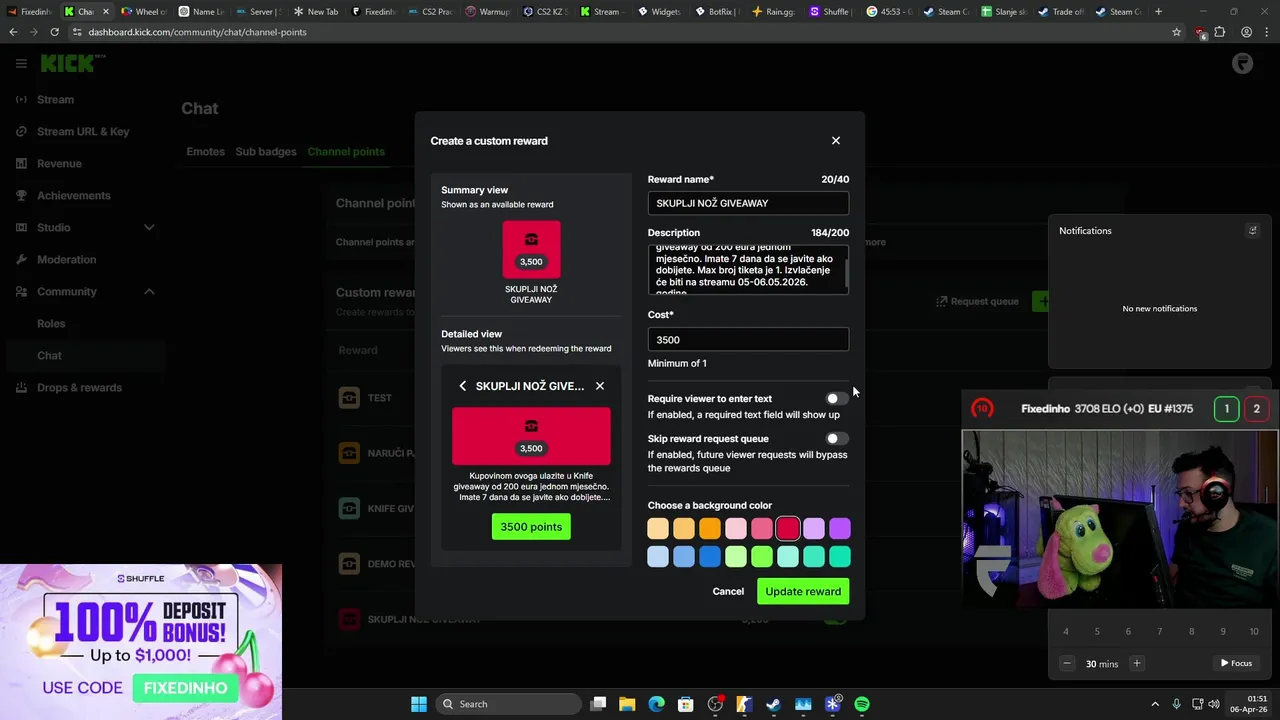Increase the 30 mins timer with plus
The width and height of the screenshot is (1280, 720).
(x=1136, y=663)
